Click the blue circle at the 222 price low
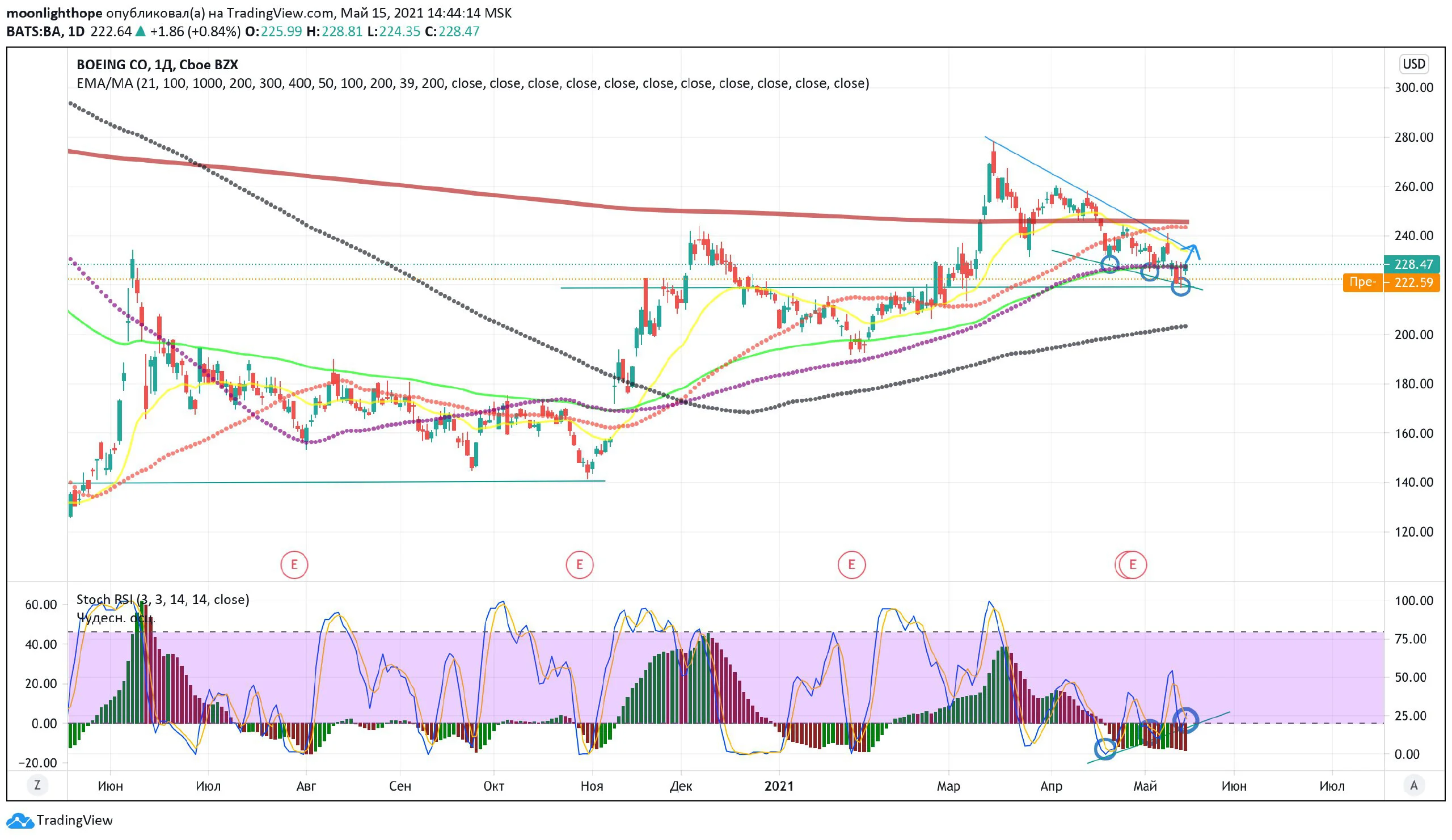This screenshot has width=1452, height=840. [x=1180, y=286]
